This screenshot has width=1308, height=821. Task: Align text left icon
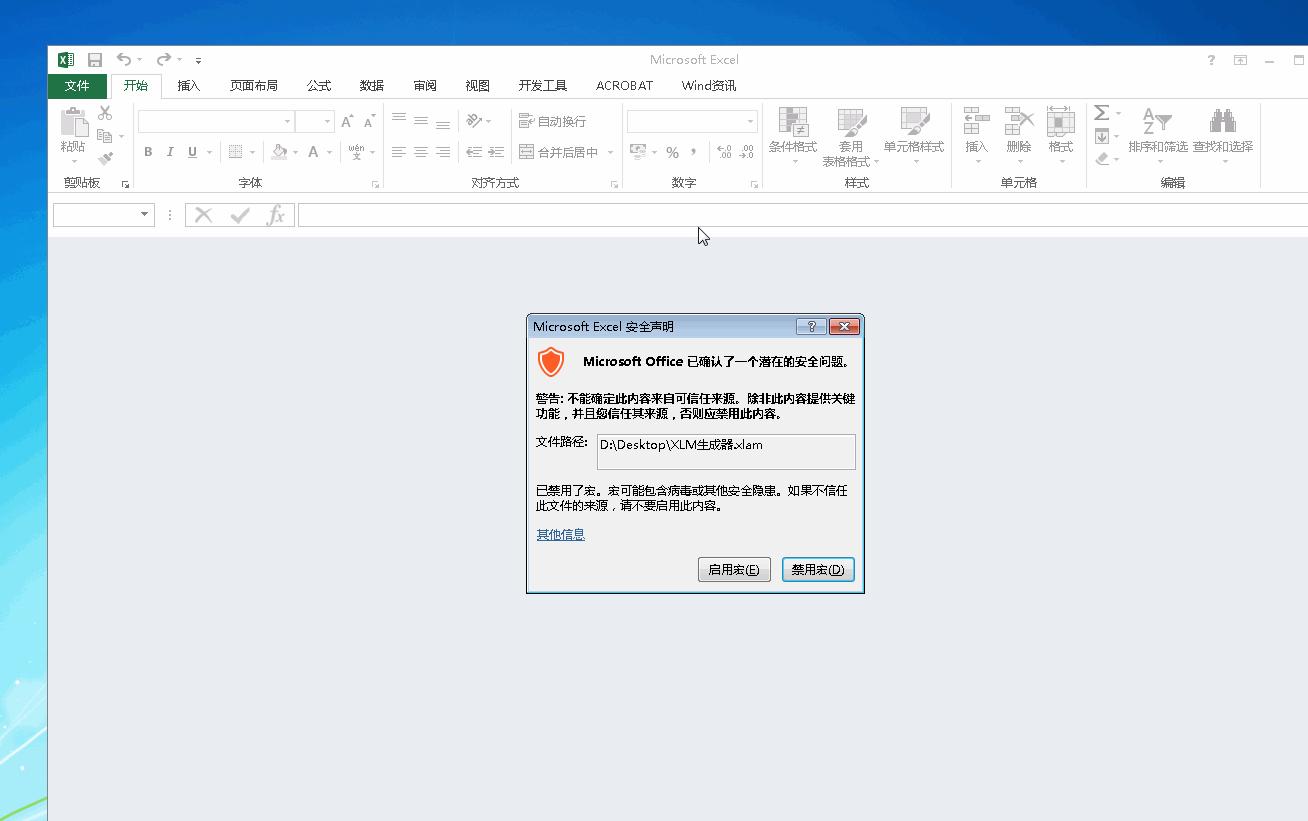coord(399,152)
